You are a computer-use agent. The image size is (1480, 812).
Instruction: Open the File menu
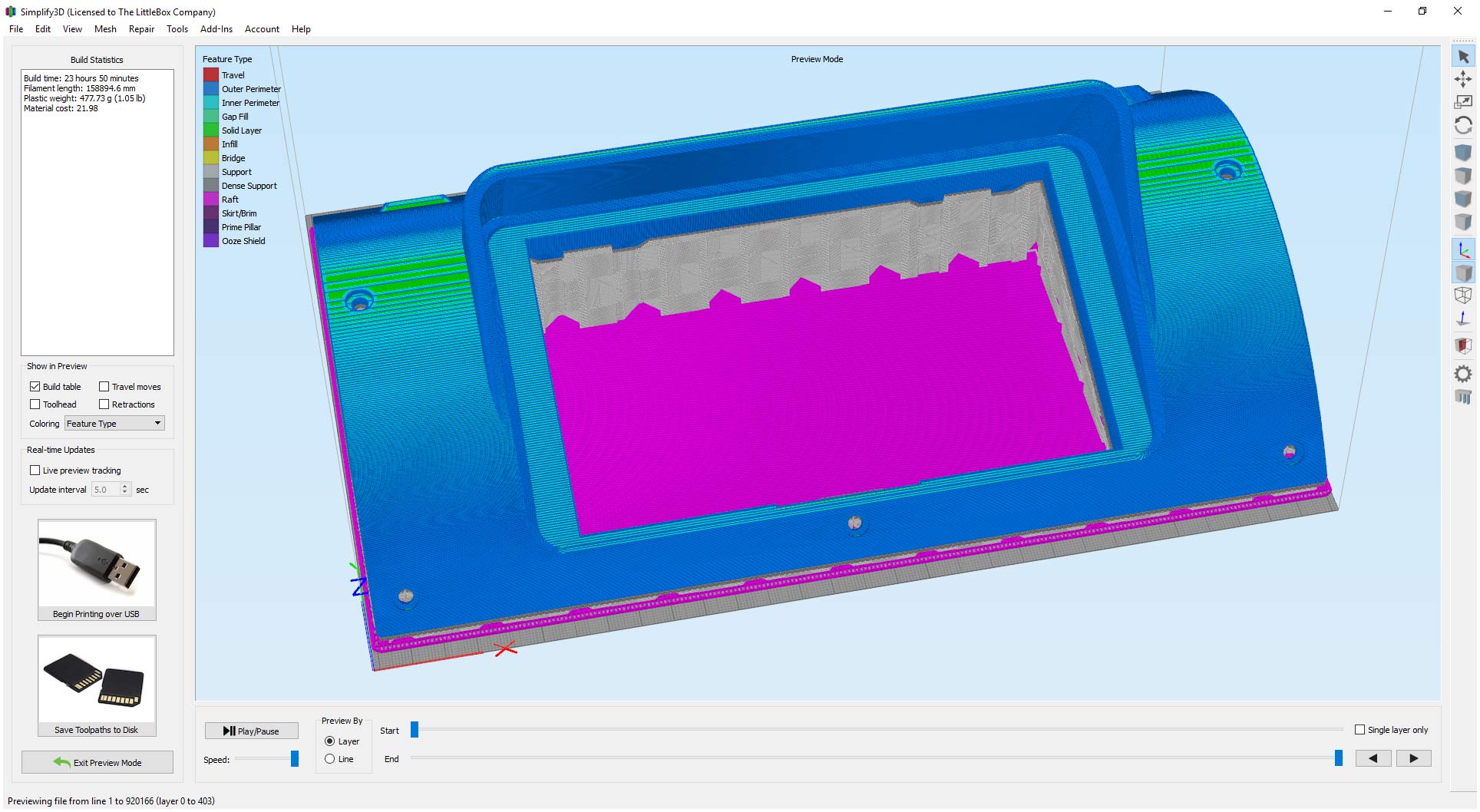point(16,29)
